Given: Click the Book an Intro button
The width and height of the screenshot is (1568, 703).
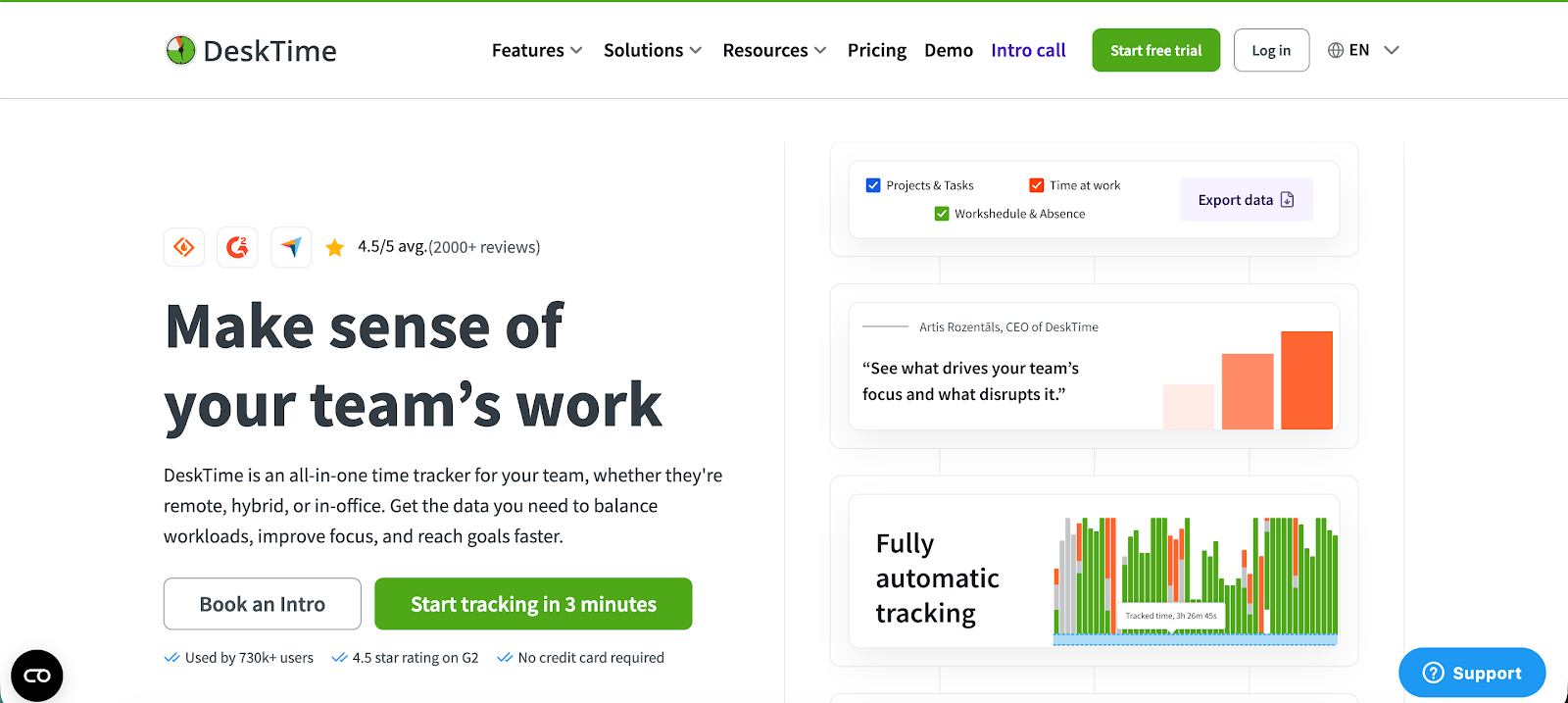Looking at the screenshot, I should point(263,604).
